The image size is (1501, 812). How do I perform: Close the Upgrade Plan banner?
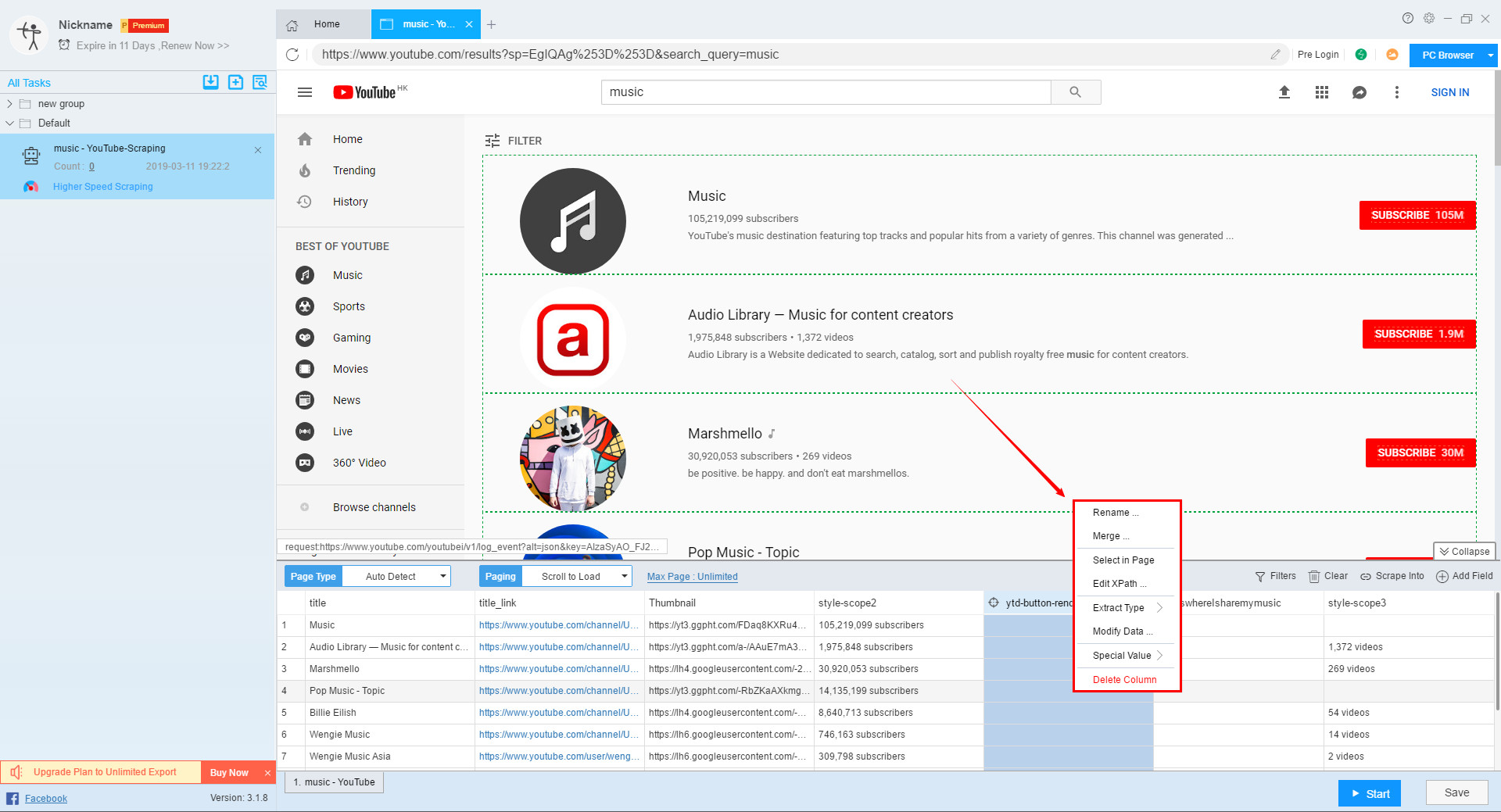[x=267, y=773]
